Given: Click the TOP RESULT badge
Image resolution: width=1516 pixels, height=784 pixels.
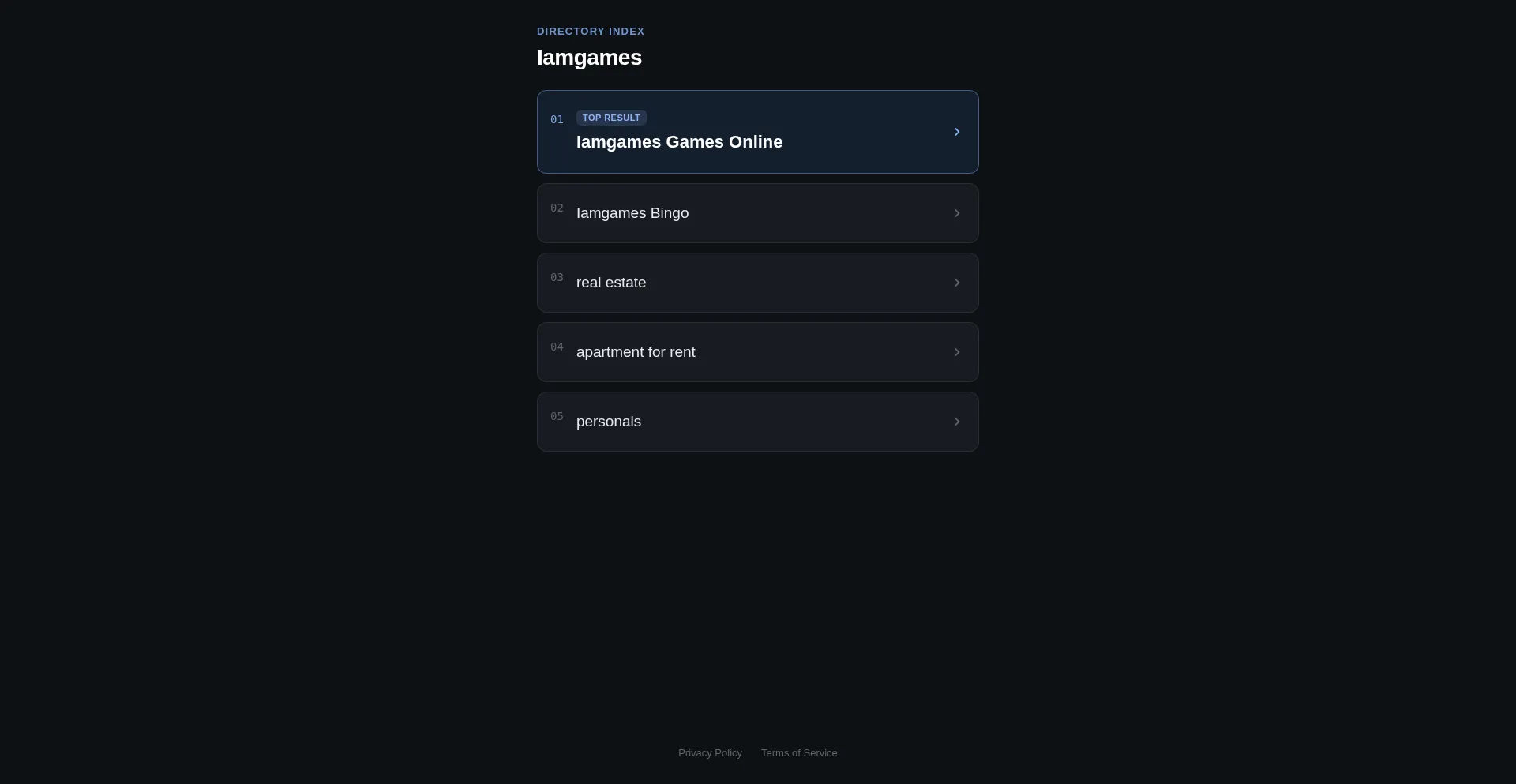Looking at the screenshot, I should pyautogui.click(x=611, y=118).
